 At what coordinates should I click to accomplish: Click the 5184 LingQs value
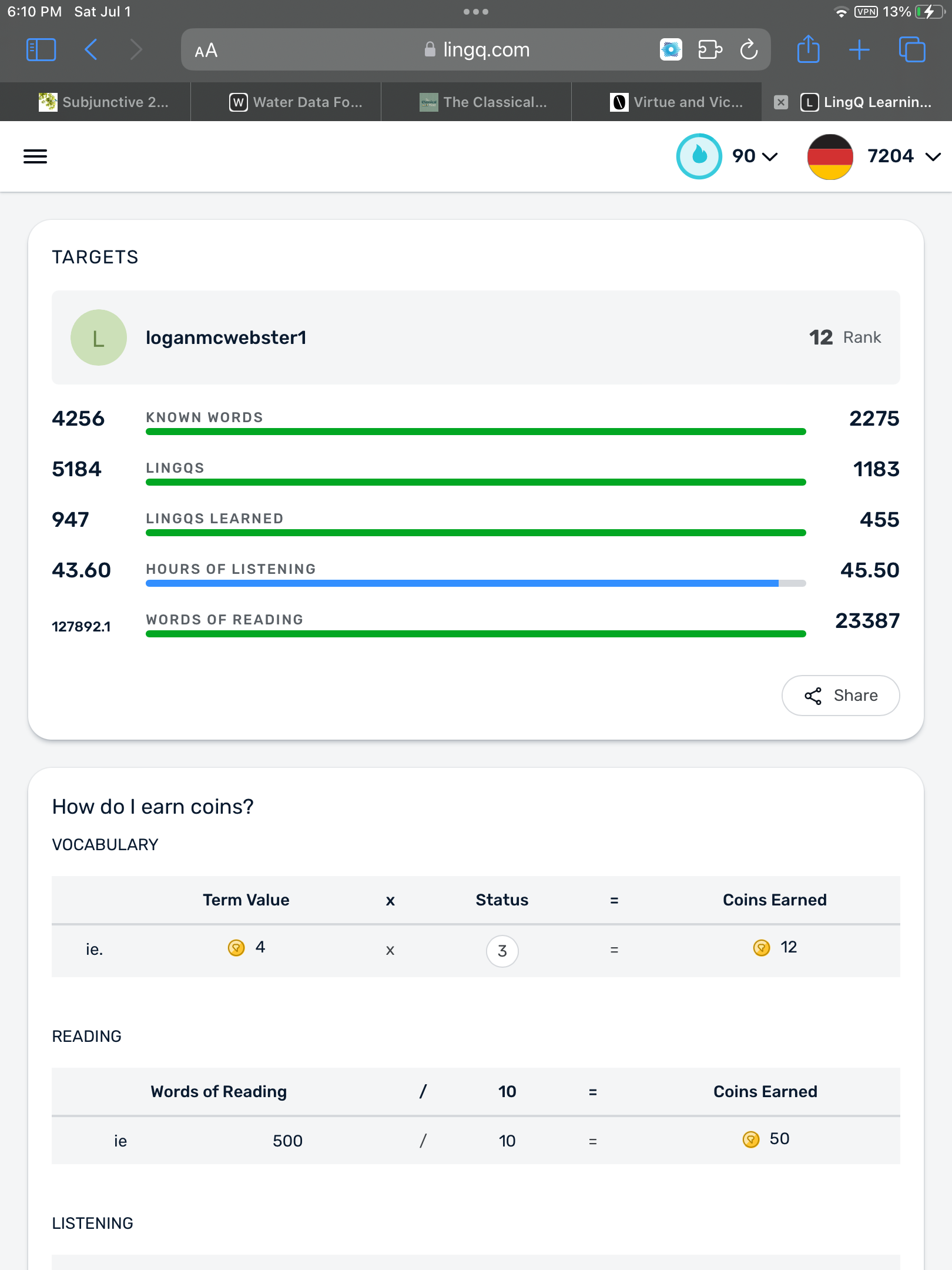click(x=77, y=469)
